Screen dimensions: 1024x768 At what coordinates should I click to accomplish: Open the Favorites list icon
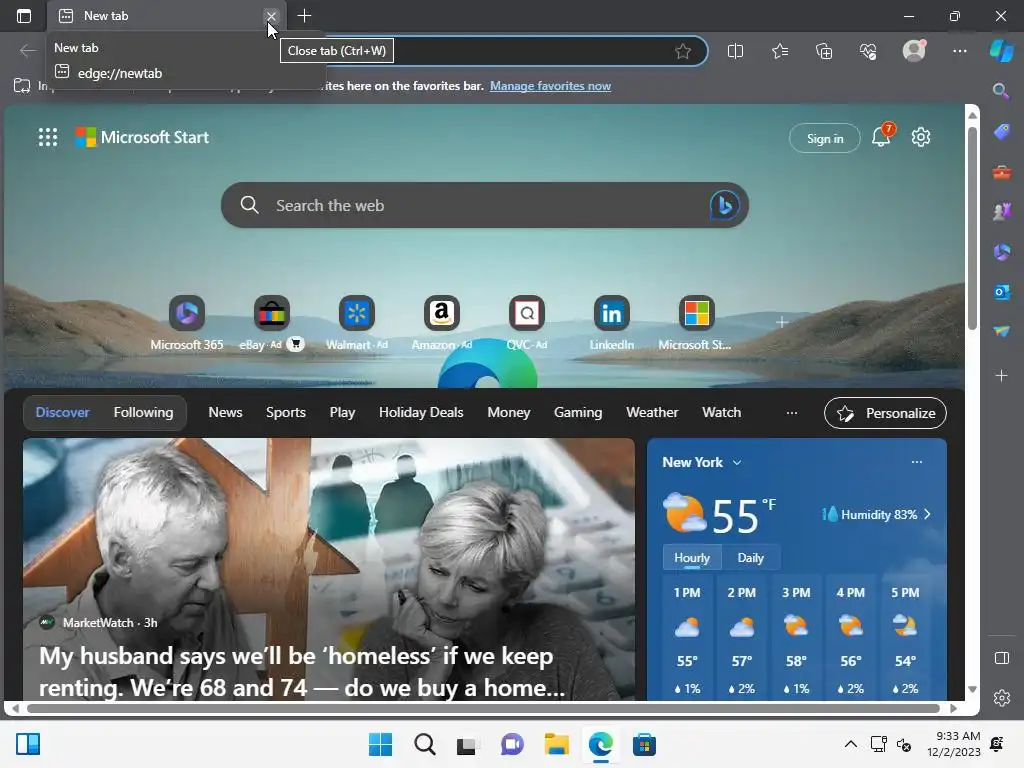(x=780, y=51)
